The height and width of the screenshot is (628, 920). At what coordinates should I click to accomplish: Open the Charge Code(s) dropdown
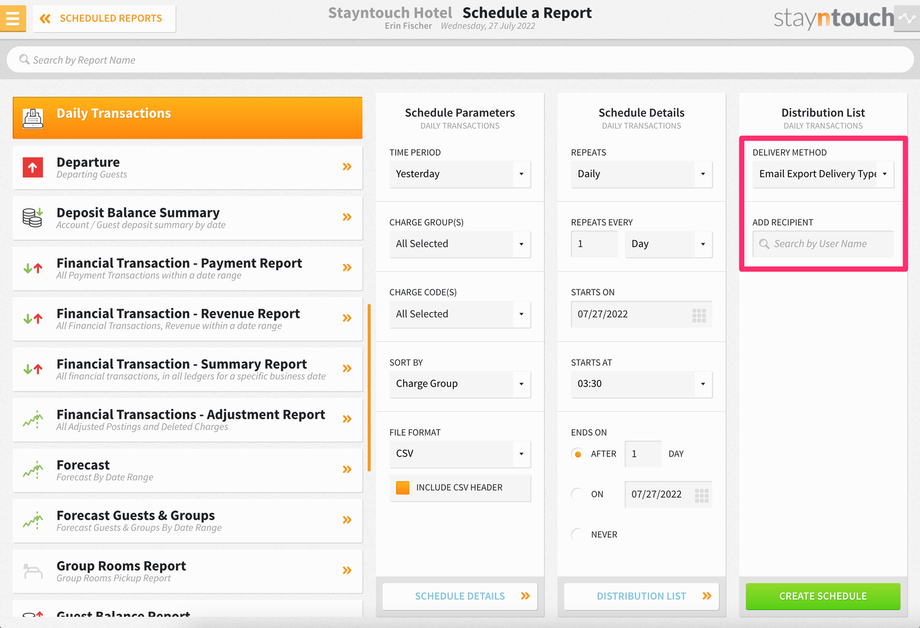[x=460, y=314]
